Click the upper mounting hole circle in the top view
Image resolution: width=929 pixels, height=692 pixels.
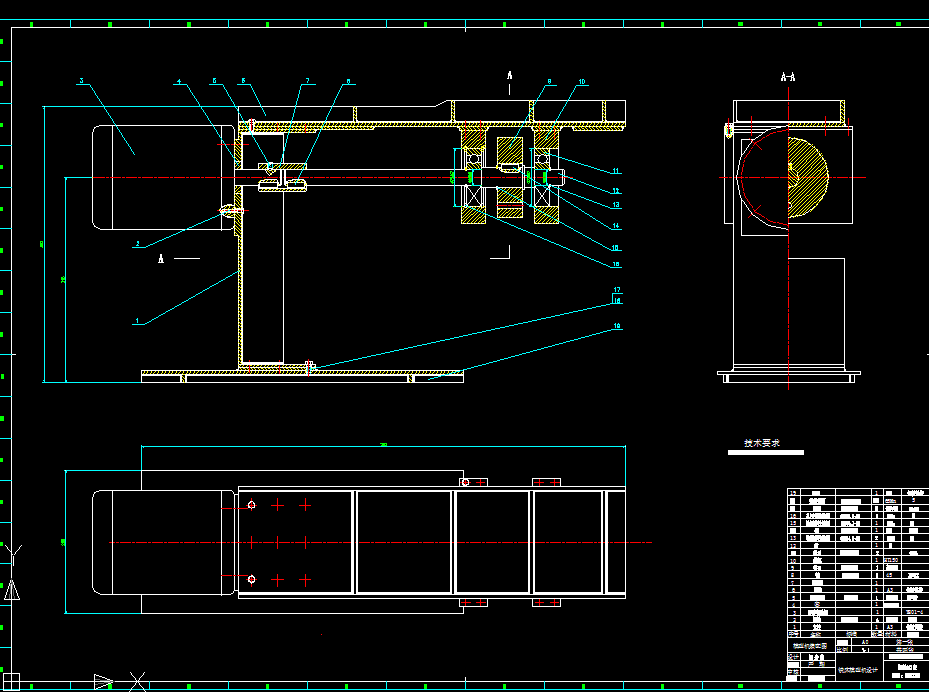click(x=251, y=505)
